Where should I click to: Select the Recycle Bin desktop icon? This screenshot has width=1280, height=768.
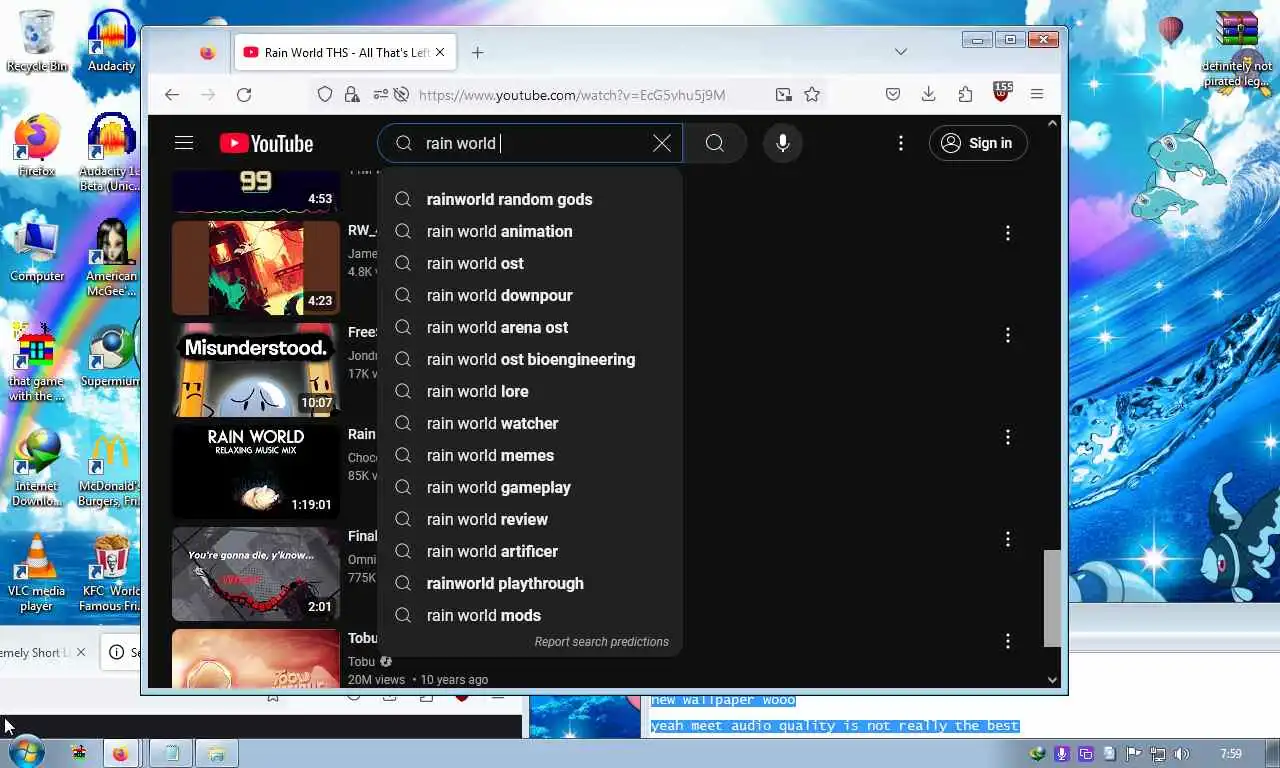[x=37, y=41]
